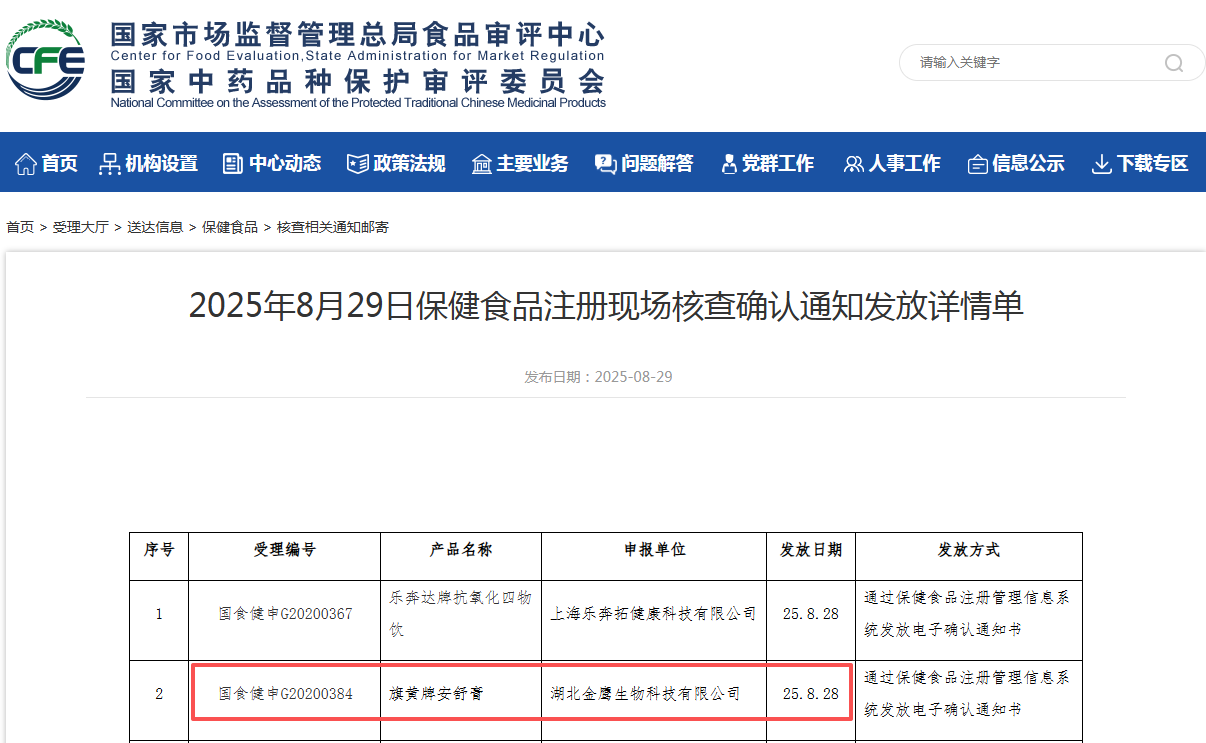Image resolution: width=1206 pixels, height=743 pixels.
Task: Go to 保健食品 in the breadcrumb
Action: coord(230,227)
